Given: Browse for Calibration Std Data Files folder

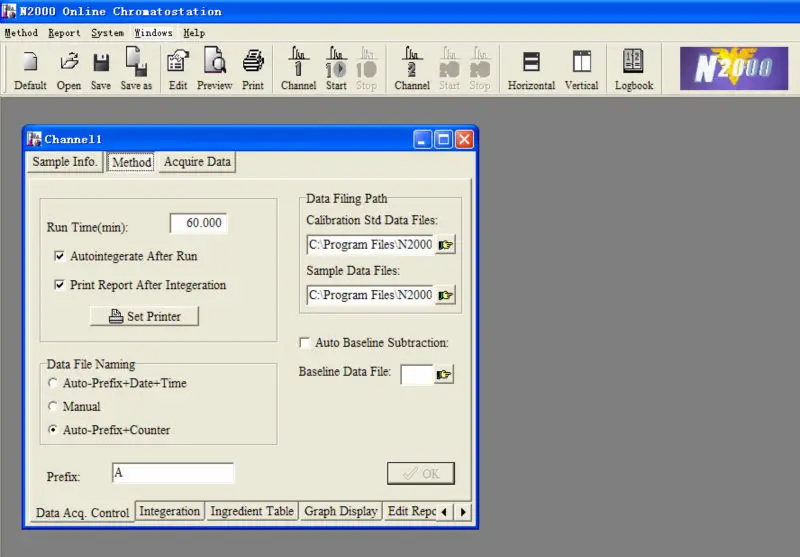Looking at the screenshot, I should point(445,245).
